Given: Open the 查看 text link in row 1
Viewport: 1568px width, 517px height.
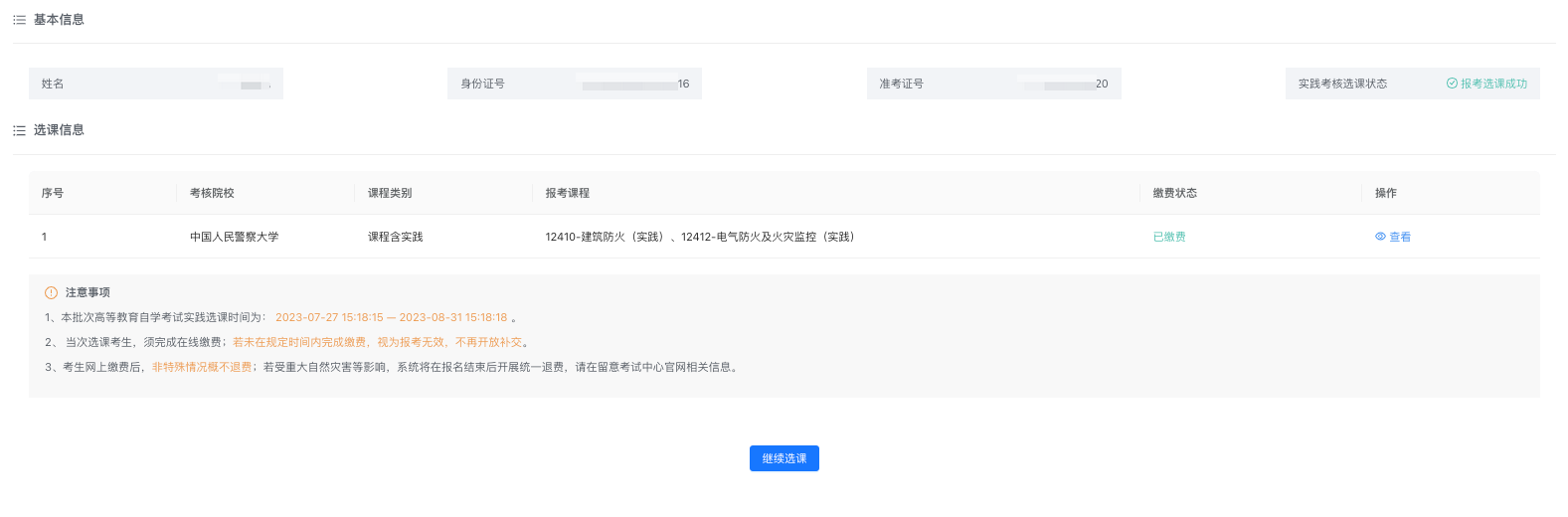Looking at the screenshot, I should point(1400,237).
